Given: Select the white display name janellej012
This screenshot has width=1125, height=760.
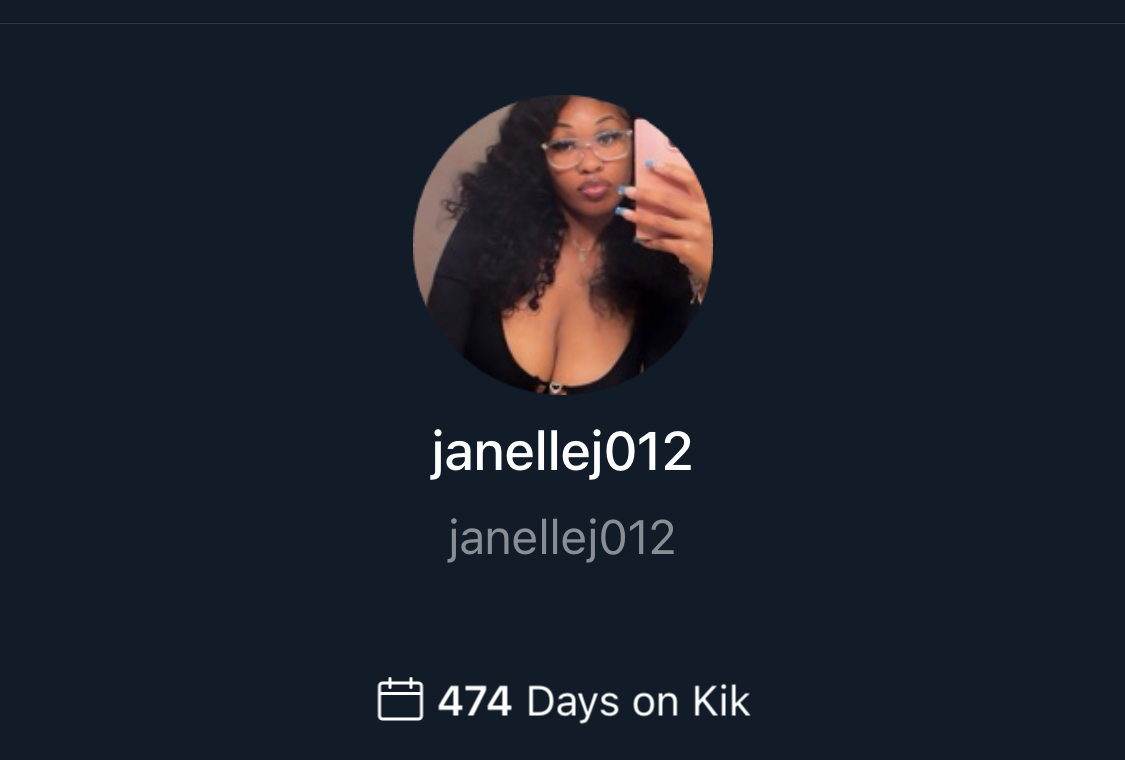Looking at the screenshot, I should tap(561, 452).
